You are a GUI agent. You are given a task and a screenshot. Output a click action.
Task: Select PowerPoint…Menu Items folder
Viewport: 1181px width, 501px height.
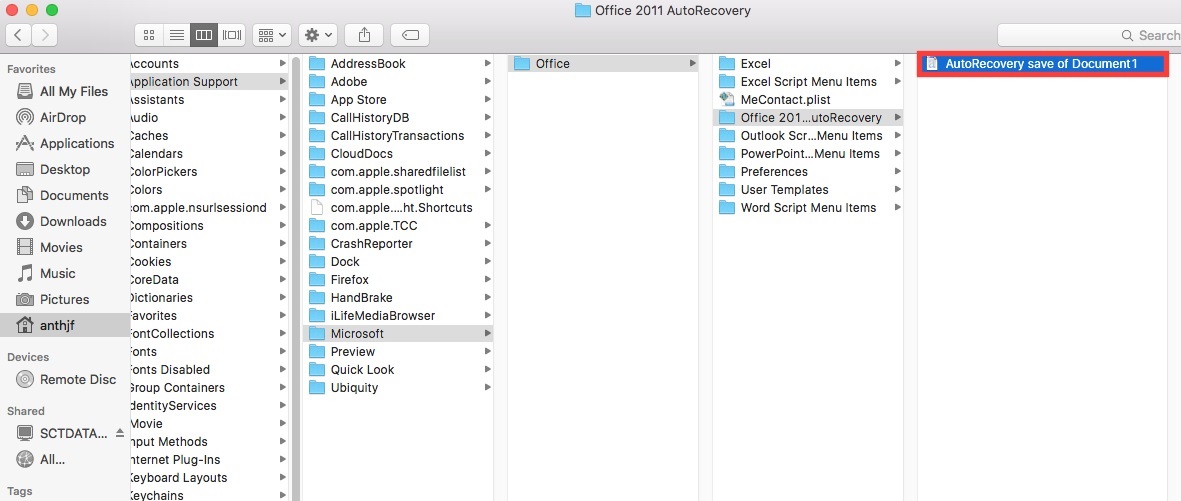[810, 154]
